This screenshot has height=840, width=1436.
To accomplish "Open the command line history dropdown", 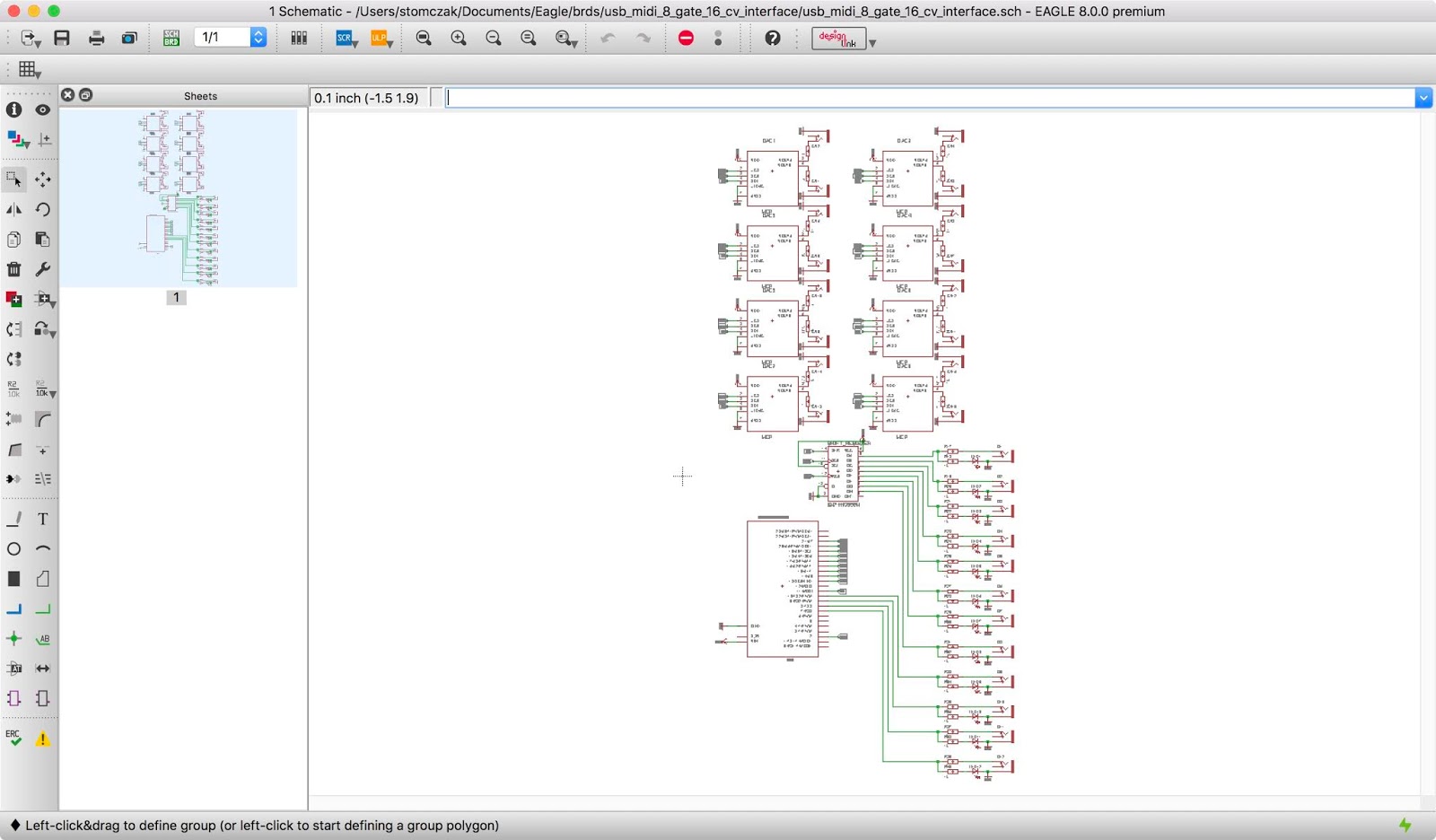I will (1425, 97).
